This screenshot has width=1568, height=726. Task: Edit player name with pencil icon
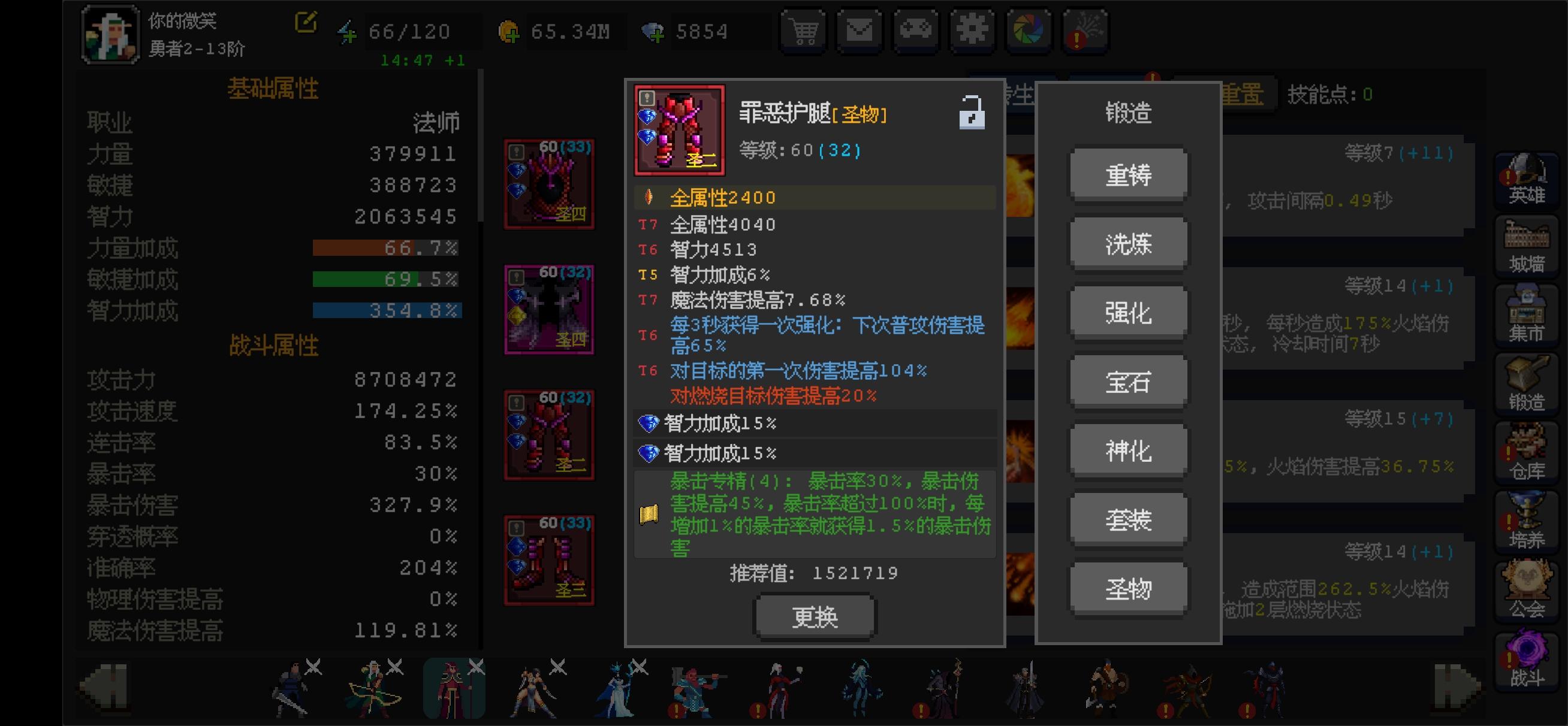[x=306, y=22]
